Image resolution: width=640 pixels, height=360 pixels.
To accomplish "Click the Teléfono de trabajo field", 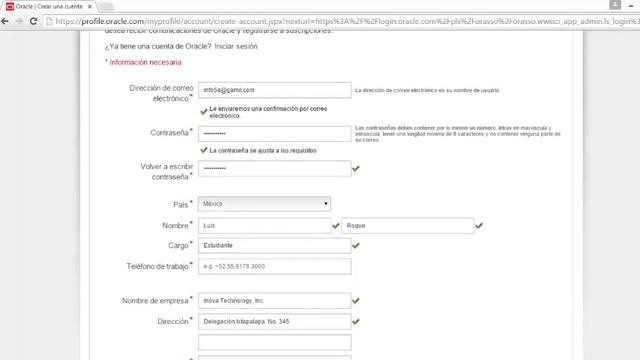I will [274, 266].
